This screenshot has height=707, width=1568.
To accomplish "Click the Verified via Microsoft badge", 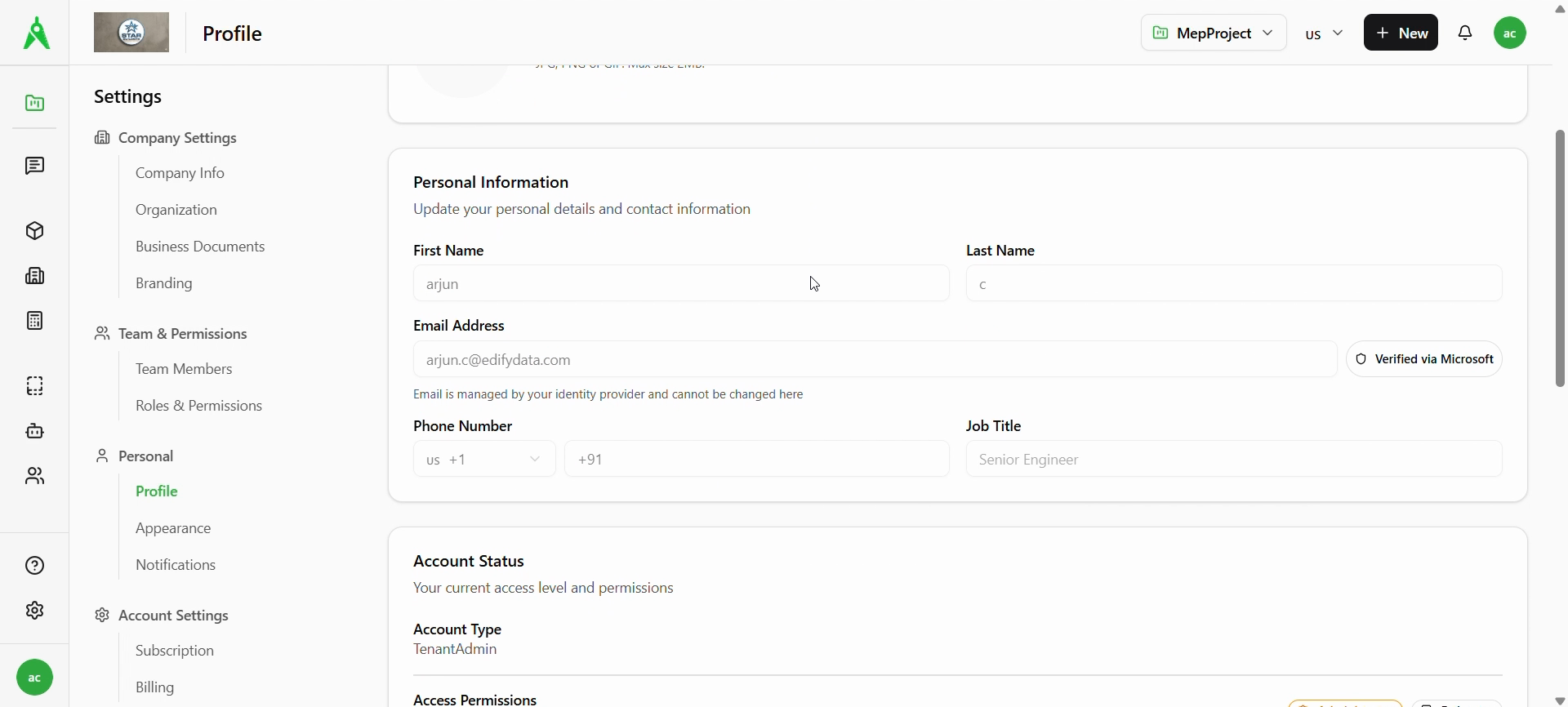I will (x=1423, y=359).
